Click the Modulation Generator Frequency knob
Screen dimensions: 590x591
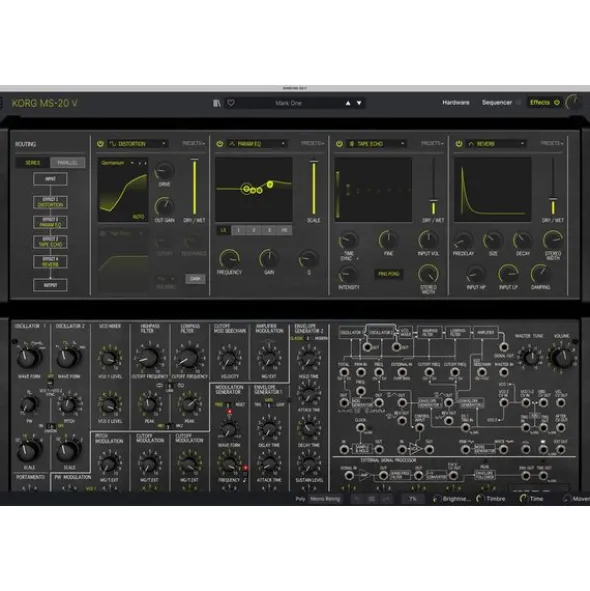coord(229,464)
